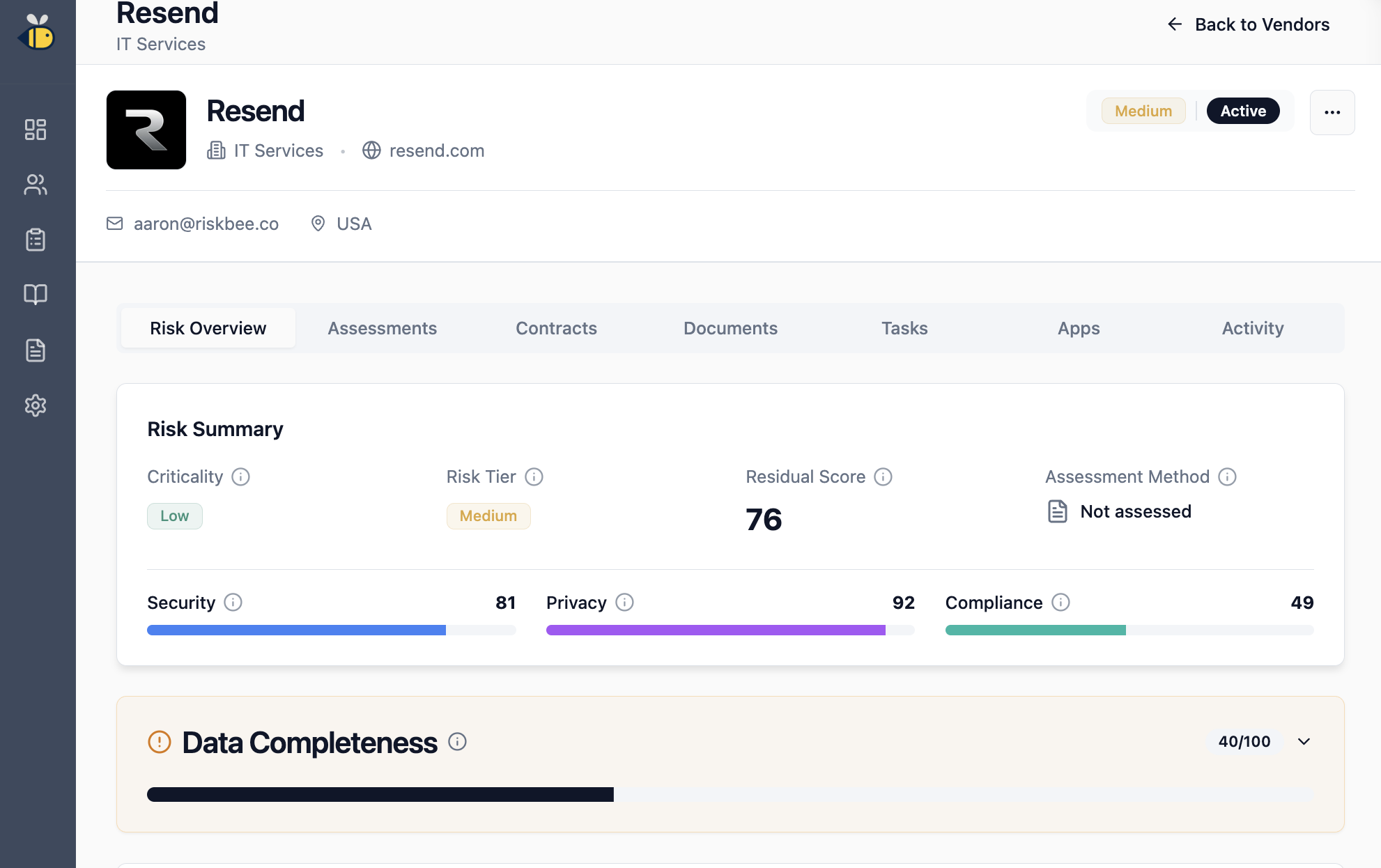Open the clipboard checklist icon in sidebar
Image resolution: width=1381 pixels, height=868 pixels.
point(36,240)
